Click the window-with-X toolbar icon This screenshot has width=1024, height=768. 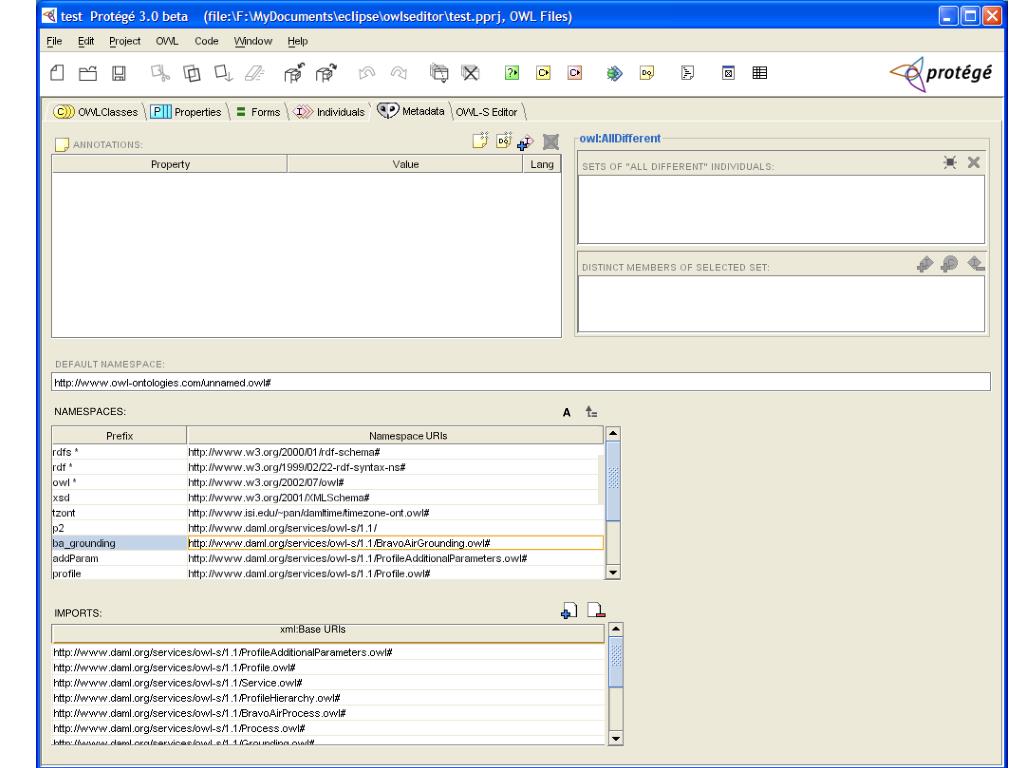[x=728, y=72]
